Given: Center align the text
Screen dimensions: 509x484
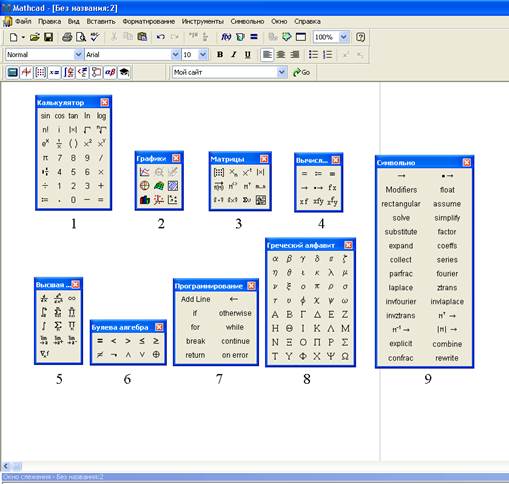Looking at the screenshot, I should [281, 54].
